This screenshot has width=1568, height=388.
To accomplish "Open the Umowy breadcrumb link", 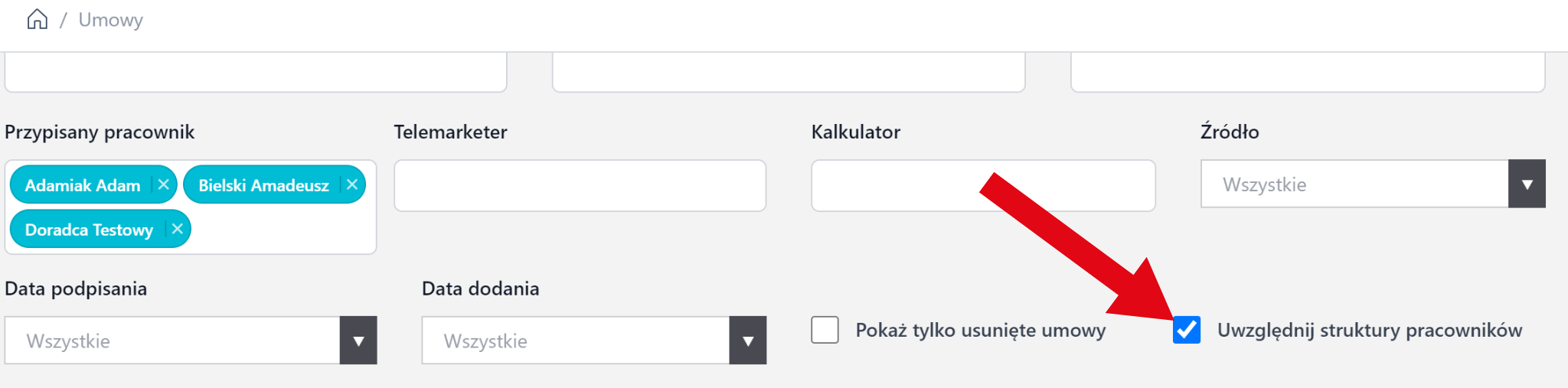I will tap(111, 20).
